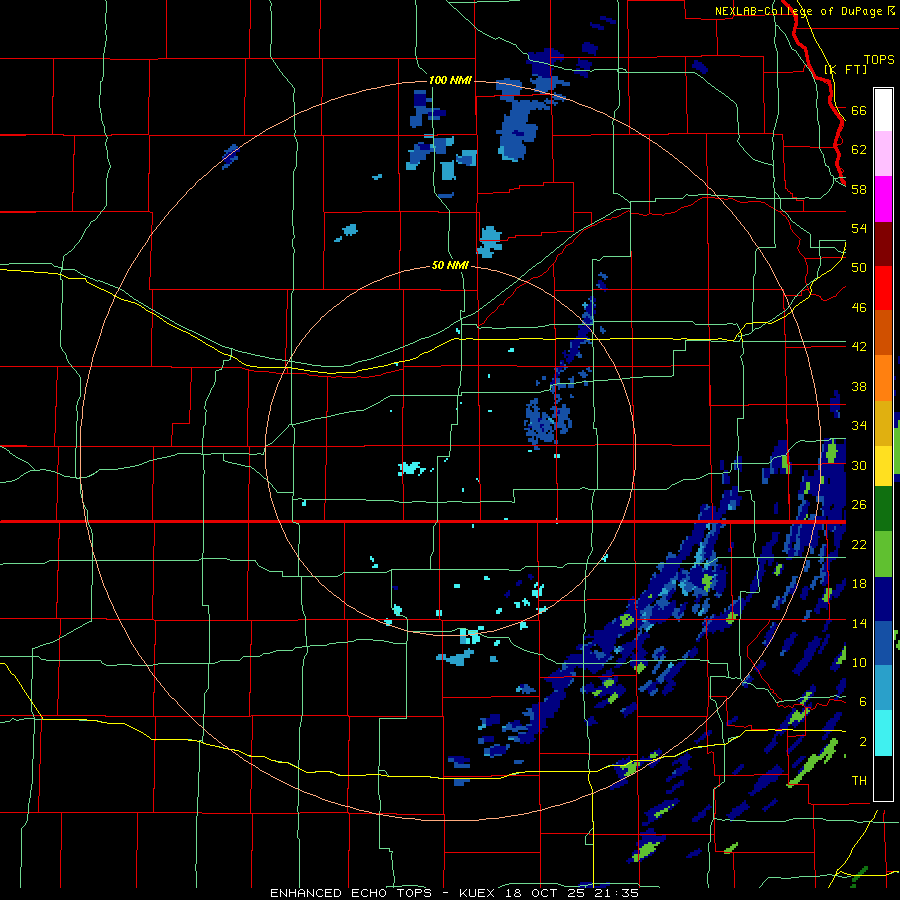Pick the magenta legend swatch
This screenshot has width=900, height=900.
click(x=883, y=199)
